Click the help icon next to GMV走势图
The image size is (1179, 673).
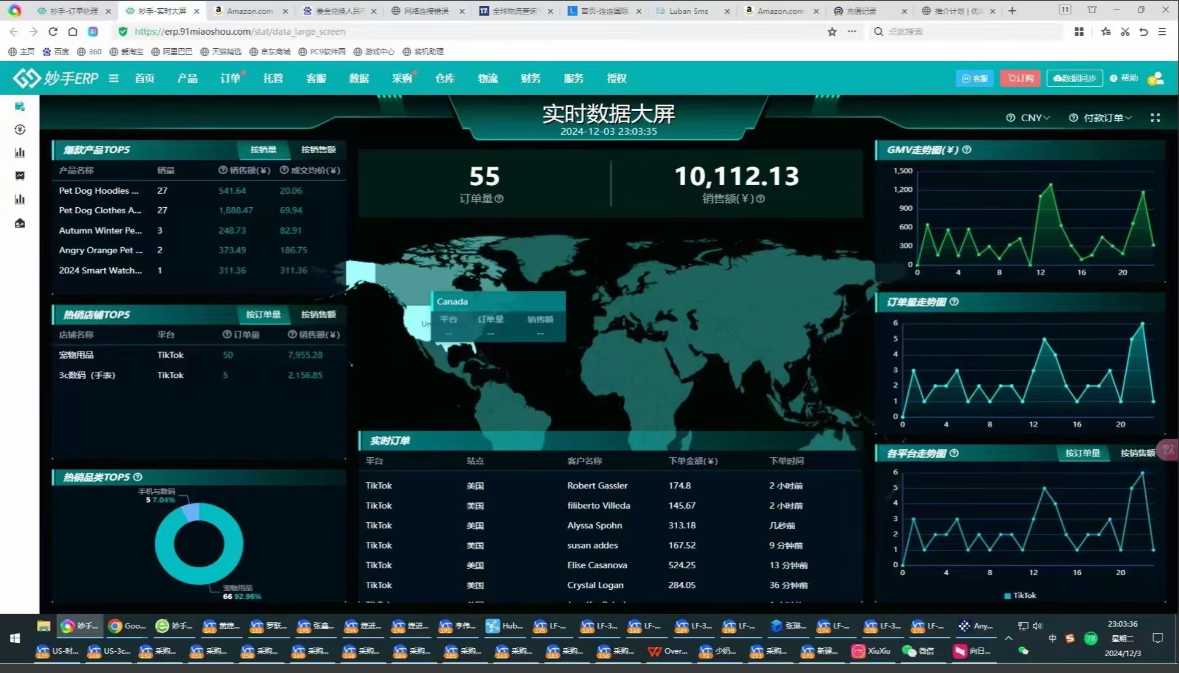click(x=967, y=150)
